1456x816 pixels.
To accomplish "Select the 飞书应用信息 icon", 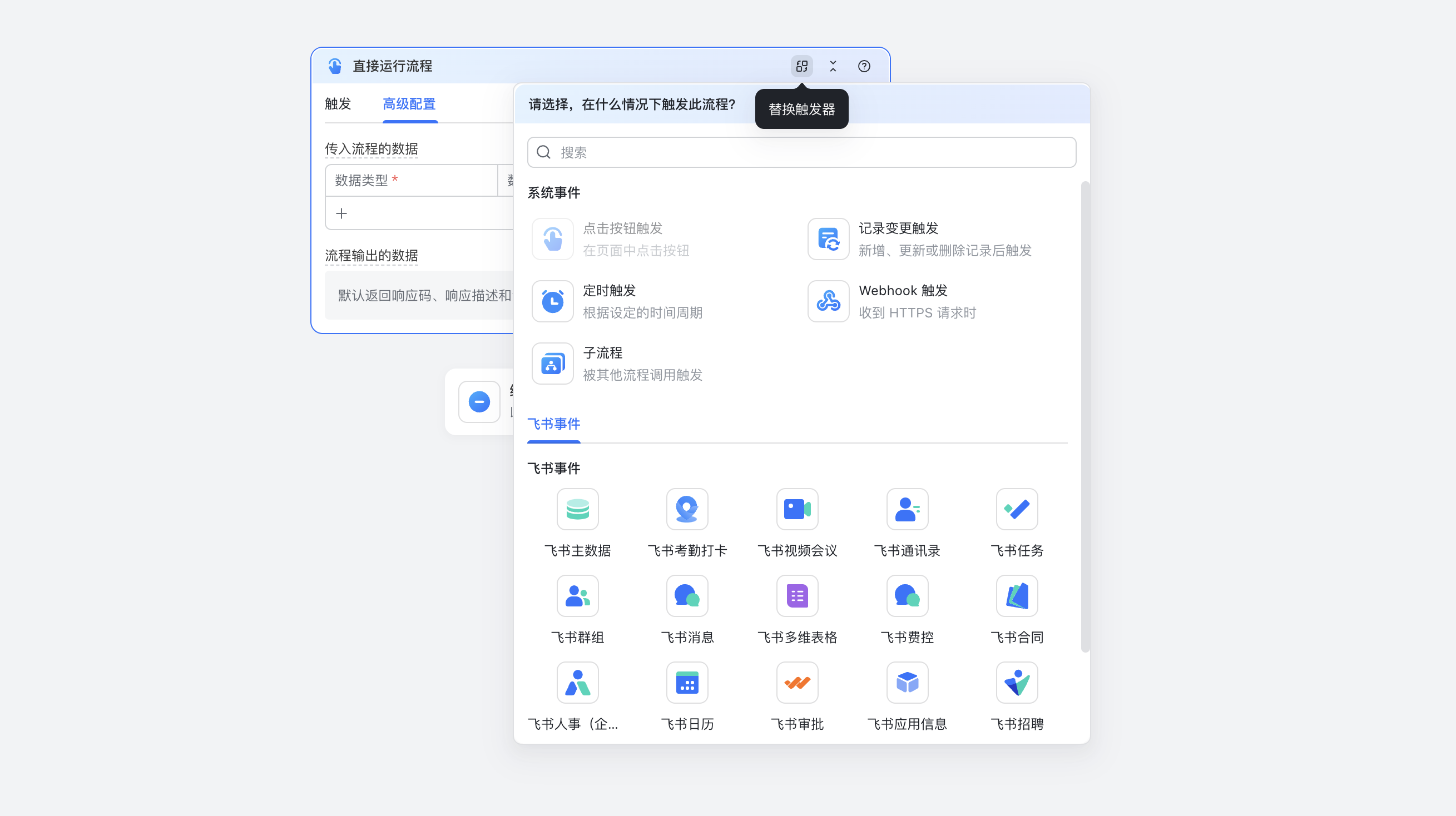I will tap(907, 683).
